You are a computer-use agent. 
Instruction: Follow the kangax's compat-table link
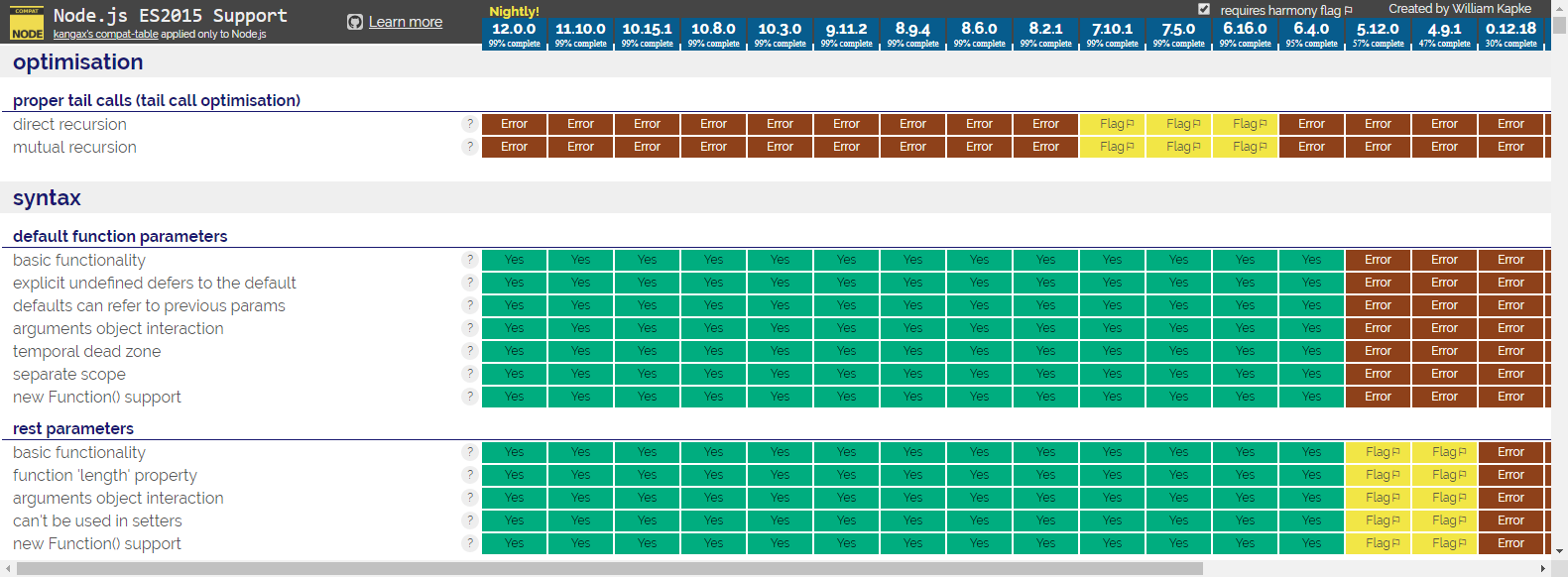pyautogui.click(x=105, y=34)
